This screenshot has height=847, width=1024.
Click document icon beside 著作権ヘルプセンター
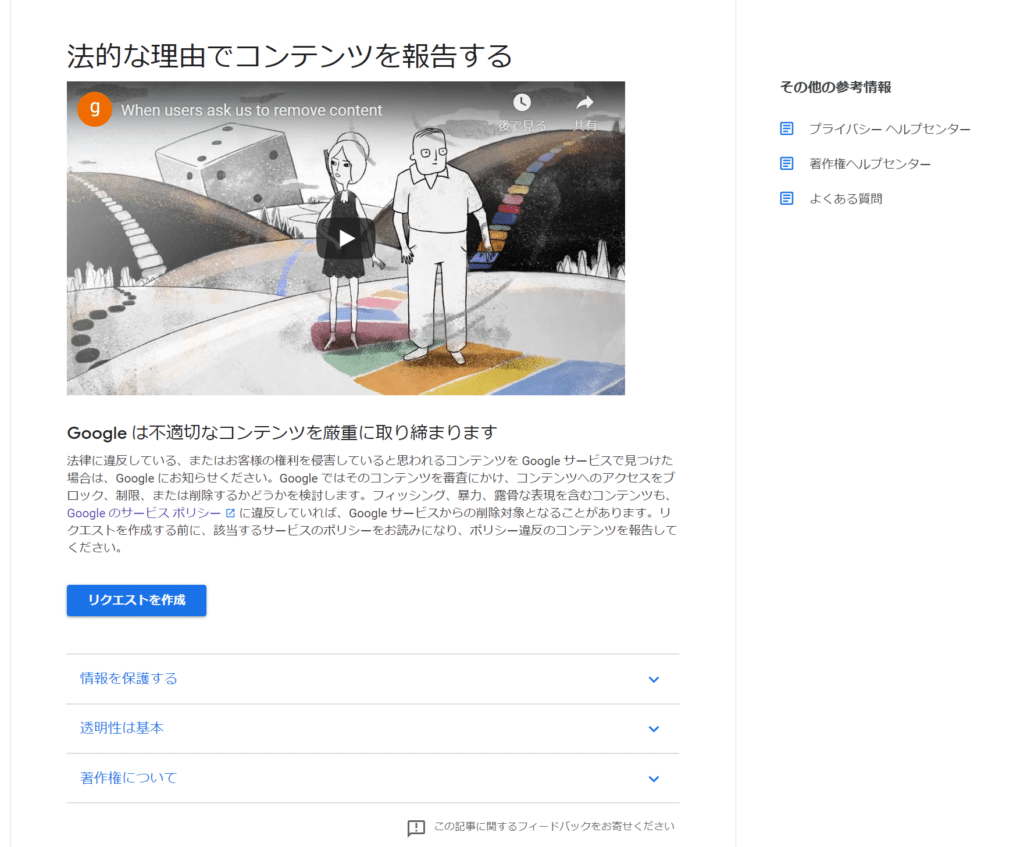(x=787, y=163)
